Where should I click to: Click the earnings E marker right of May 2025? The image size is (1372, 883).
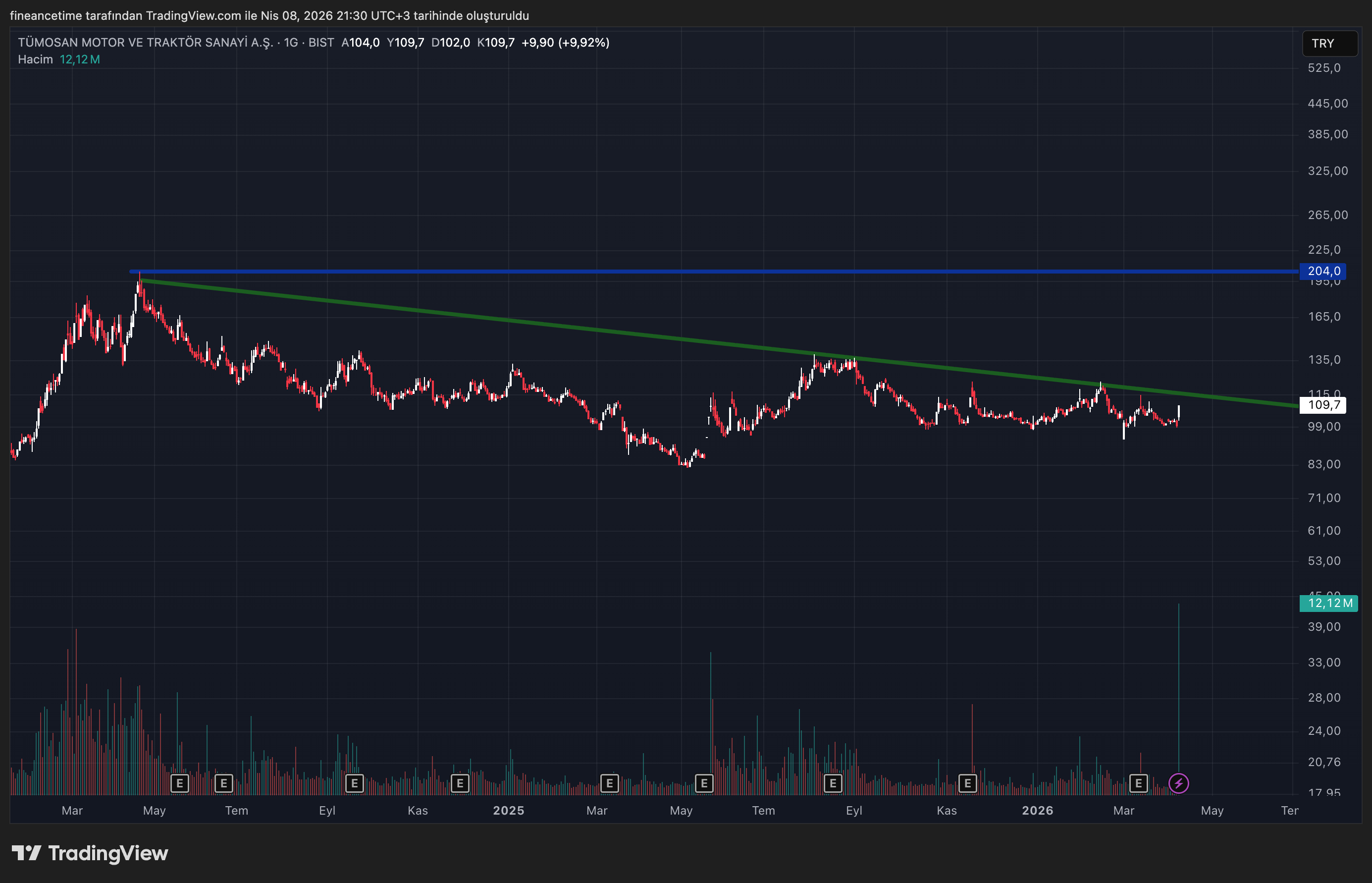pyautogui.click(x=704, y=783)
